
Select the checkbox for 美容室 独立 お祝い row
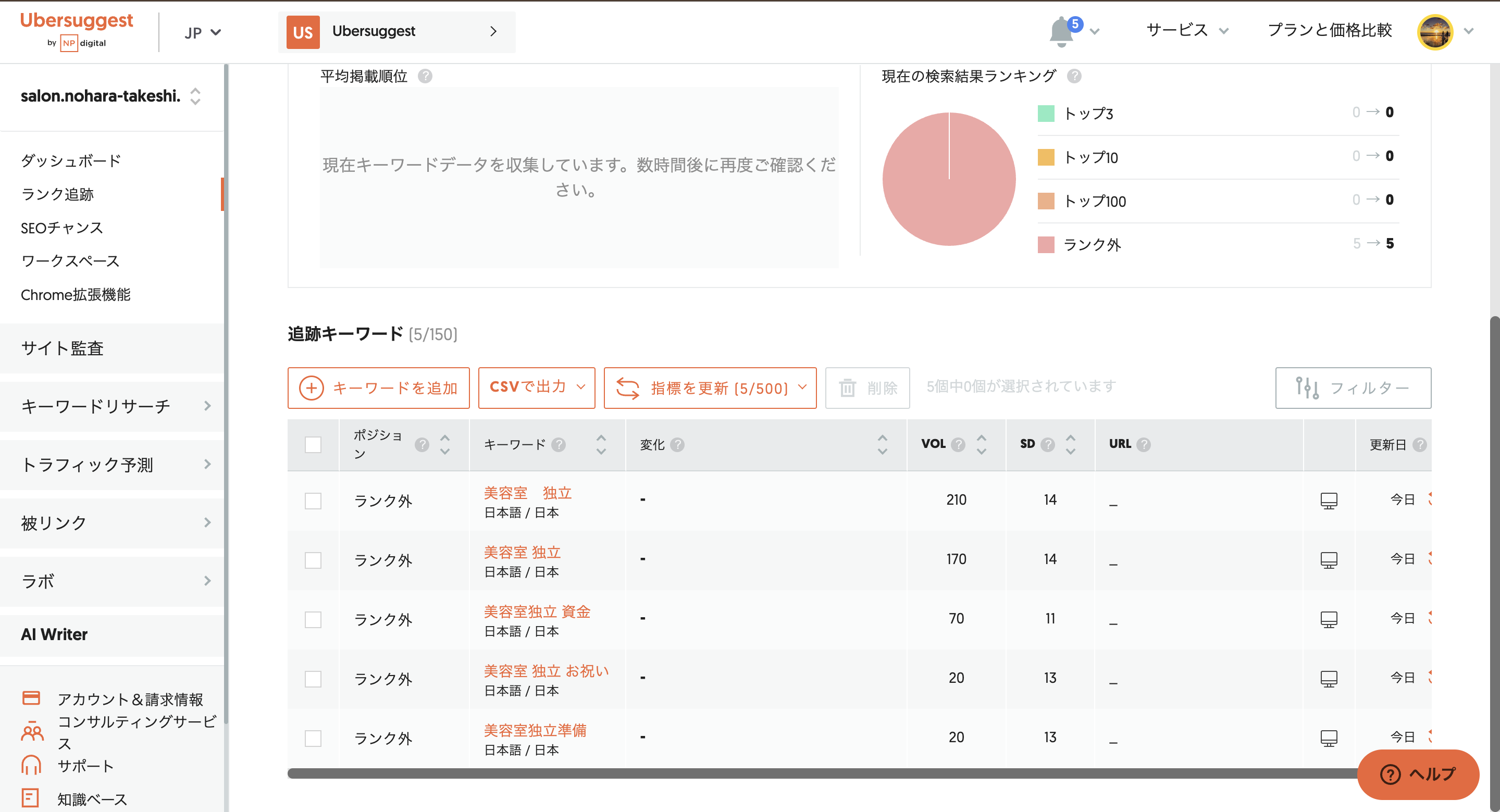pos(313,679)
